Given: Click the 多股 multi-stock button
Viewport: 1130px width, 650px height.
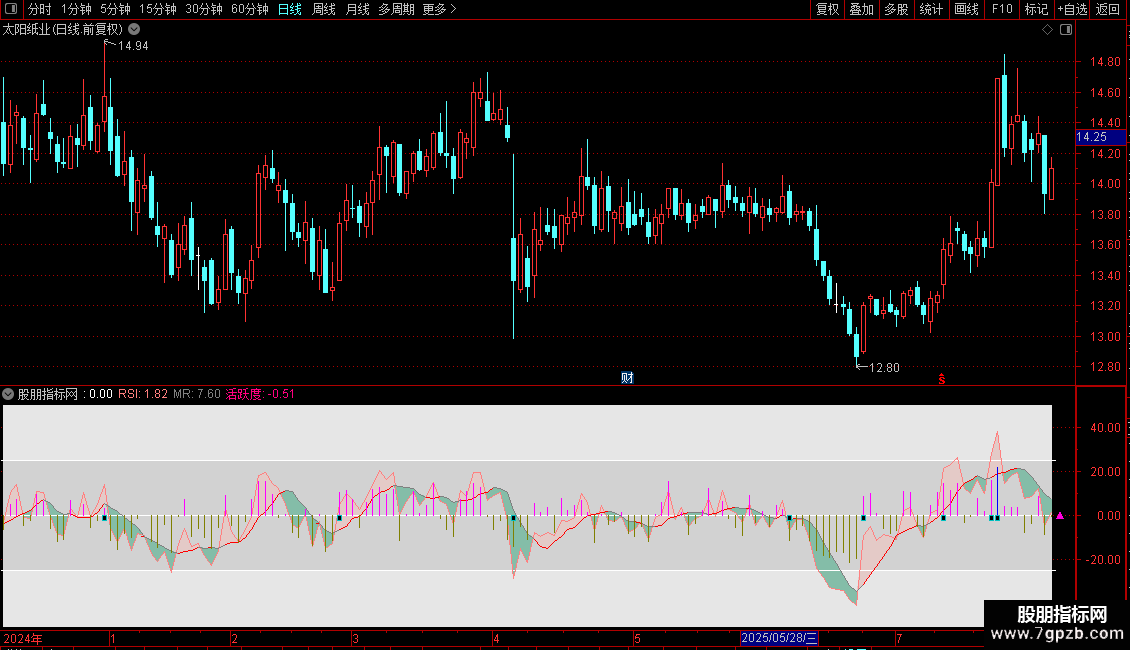Looking at the screenshot, I should tap(896, 9).
